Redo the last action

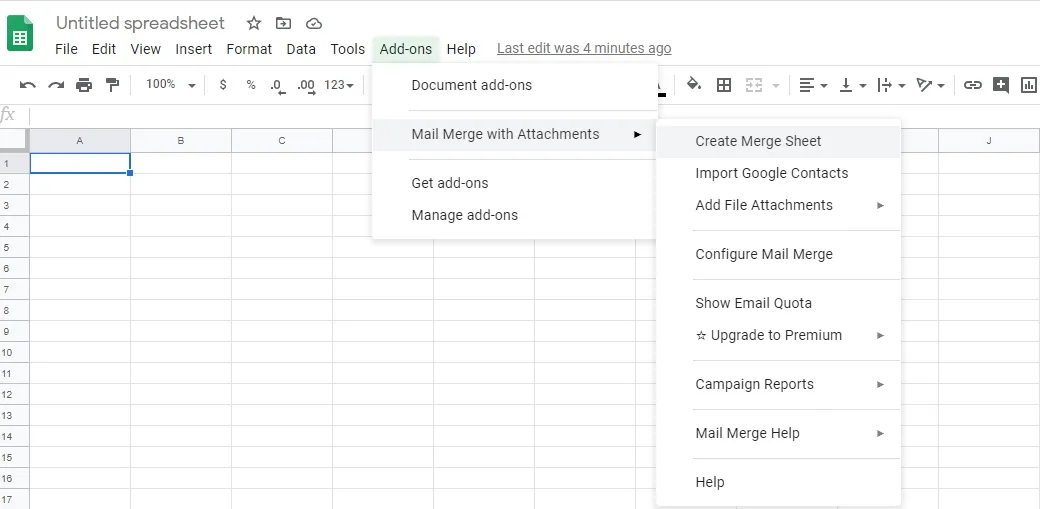click(x=56, y=85)
